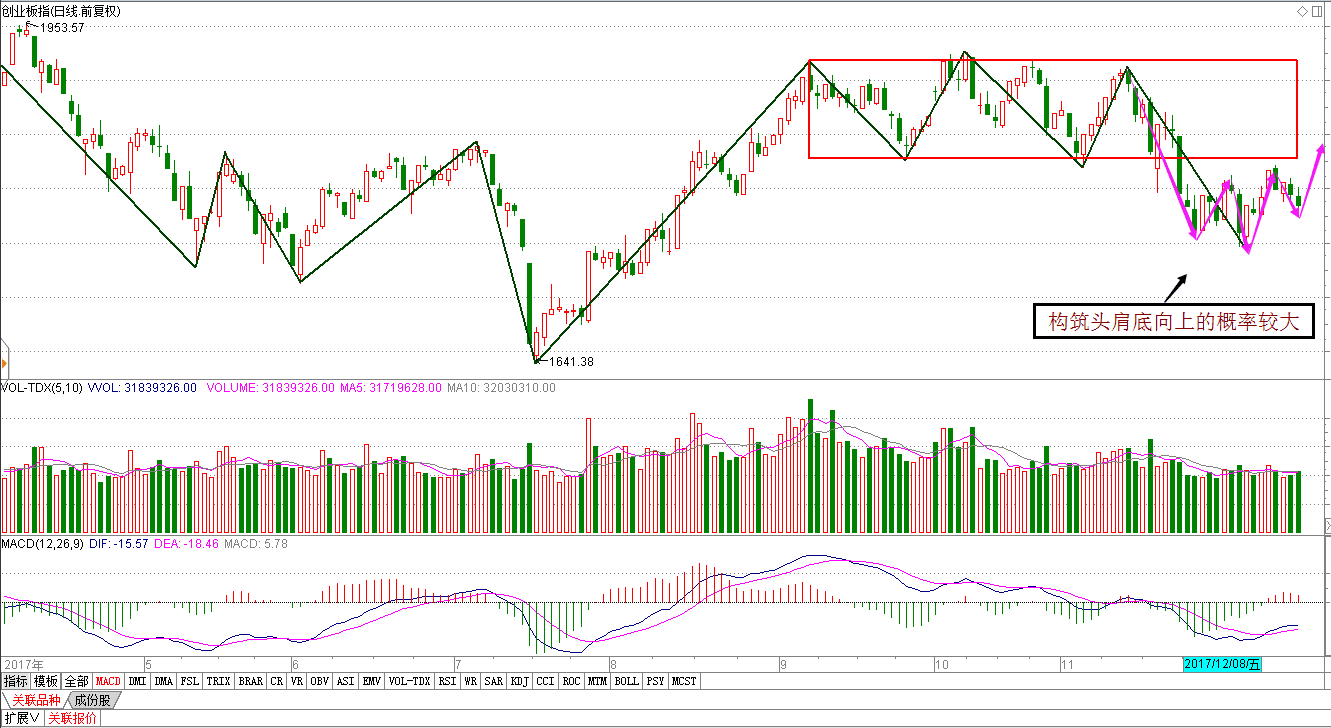The width and height of the screenshot is (1331, 728).
Task: Show the EMV indicator
Action: tap(372, 681)
